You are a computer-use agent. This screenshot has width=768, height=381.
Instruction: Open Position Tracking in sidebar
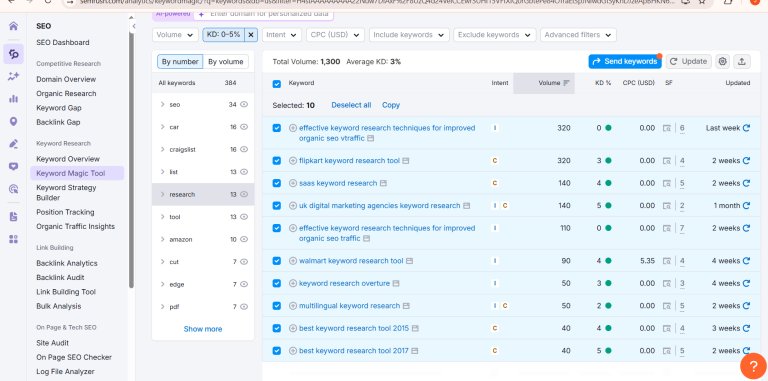65,213
